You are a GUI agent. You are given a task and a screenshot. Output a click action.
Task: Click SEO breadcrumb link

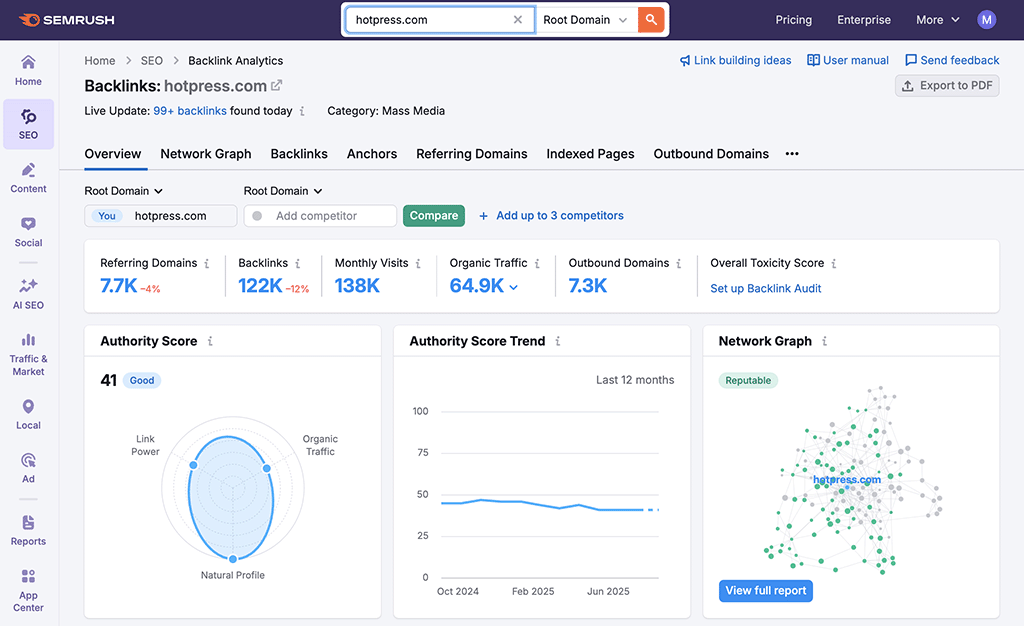pos(152,61)
